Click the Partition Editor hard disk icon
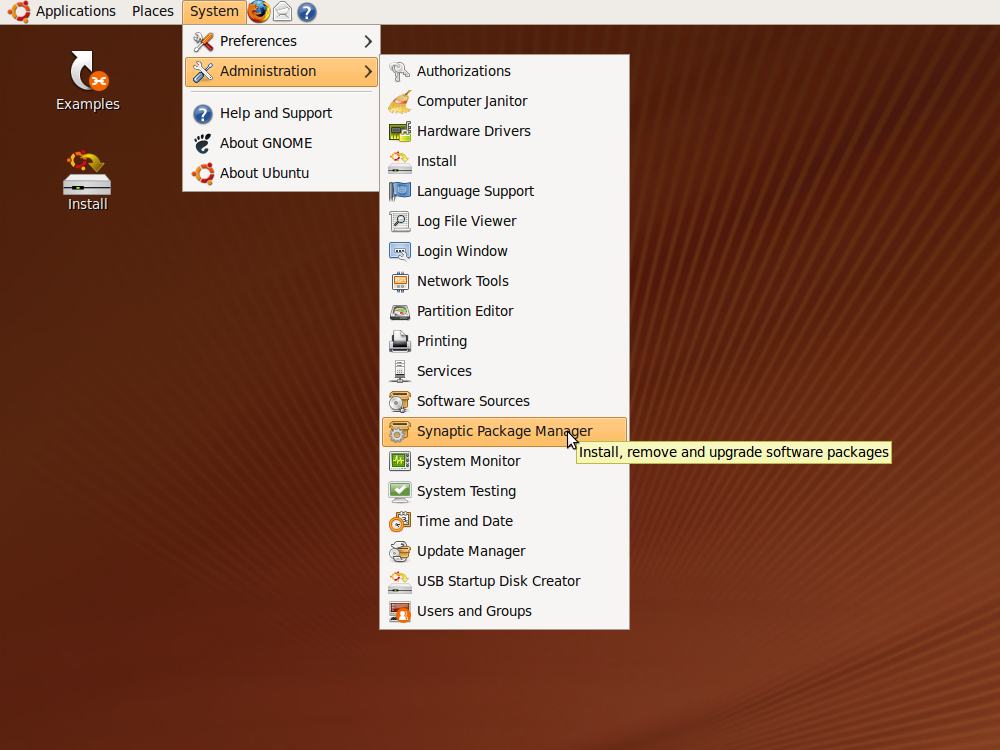The height and width of the screenshot is (750, 1000). pos(399,311)
